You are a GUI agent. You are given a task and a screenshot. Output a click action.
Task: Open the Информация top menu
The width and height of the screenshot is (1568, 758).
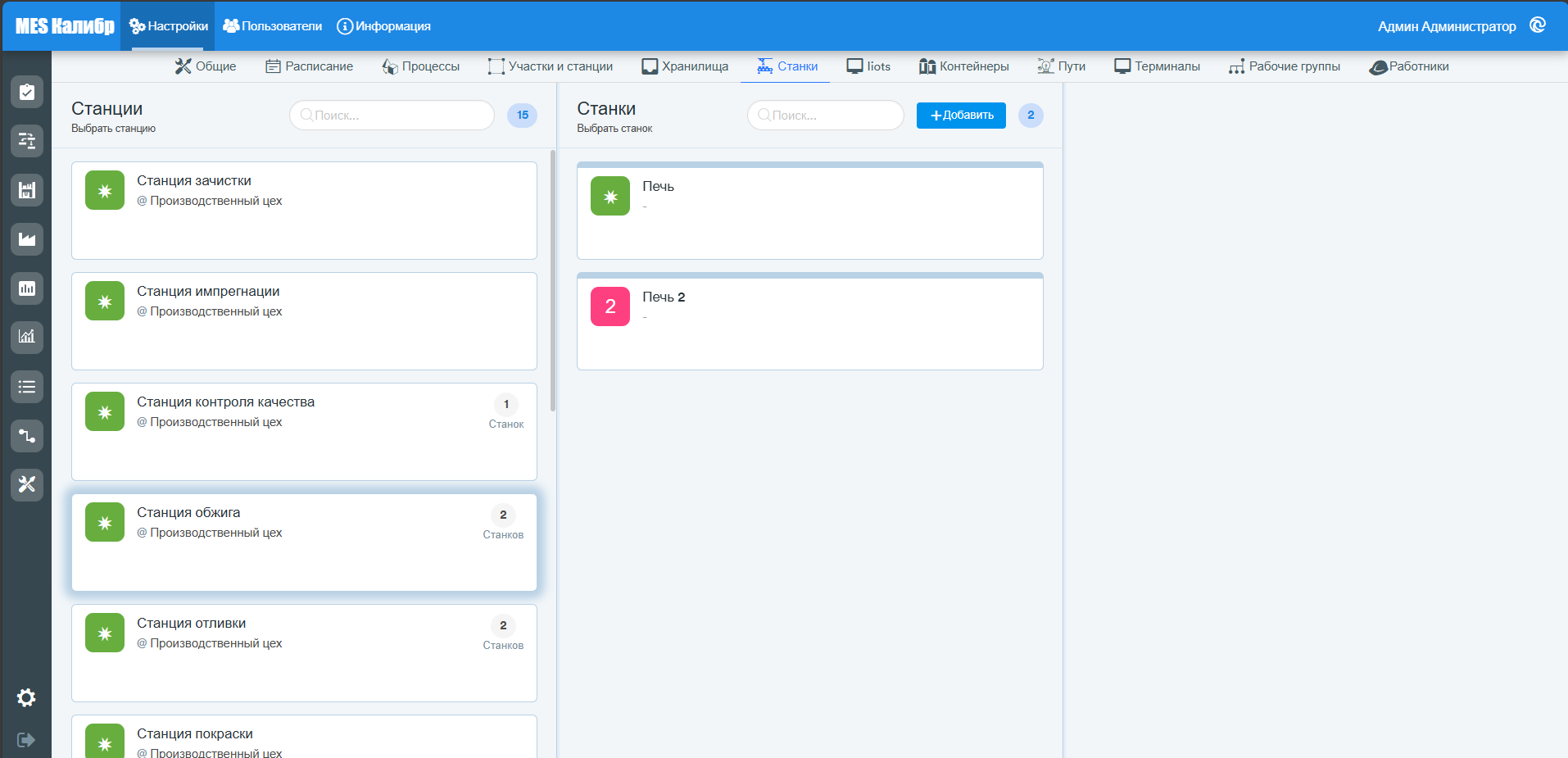383,26
